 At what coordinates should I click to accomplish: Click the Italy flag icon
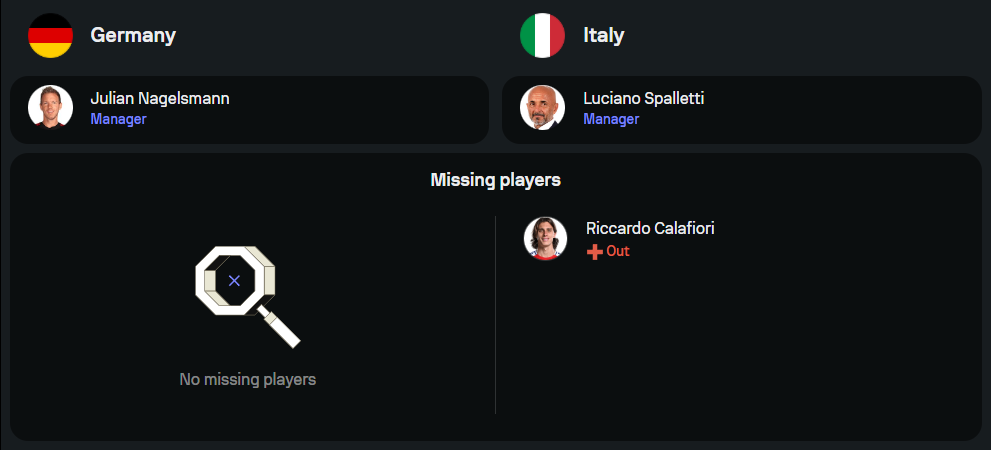542,36
